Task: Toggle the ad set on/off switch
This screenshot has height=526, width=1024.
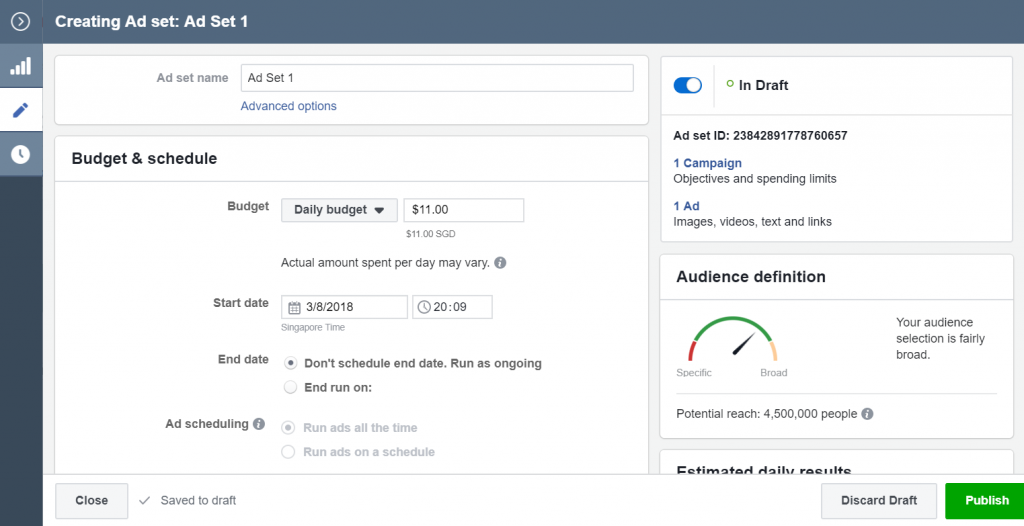Action: tap(688, 86)
